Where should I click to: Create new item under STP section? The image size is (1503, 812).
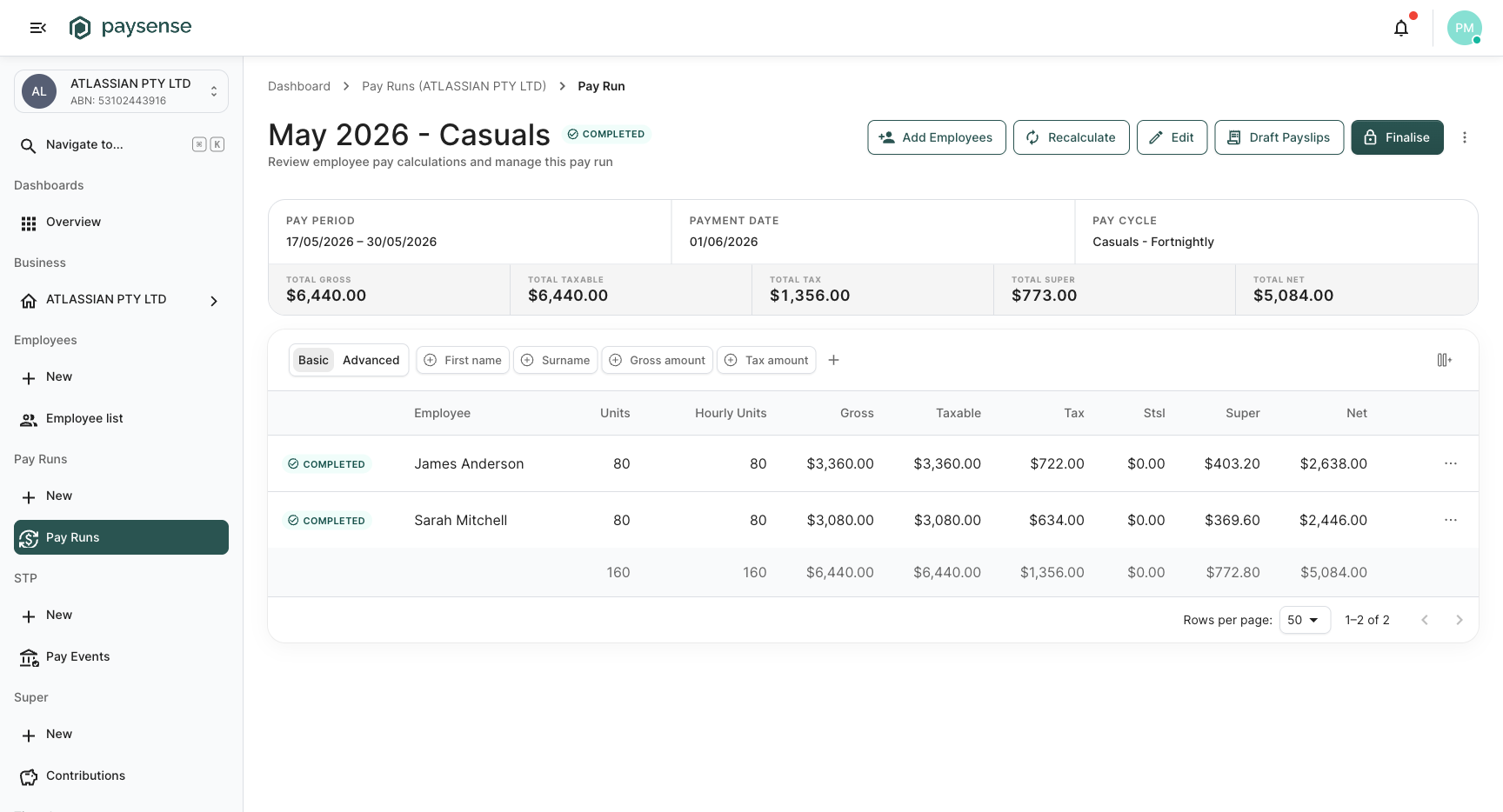(121, 616)
